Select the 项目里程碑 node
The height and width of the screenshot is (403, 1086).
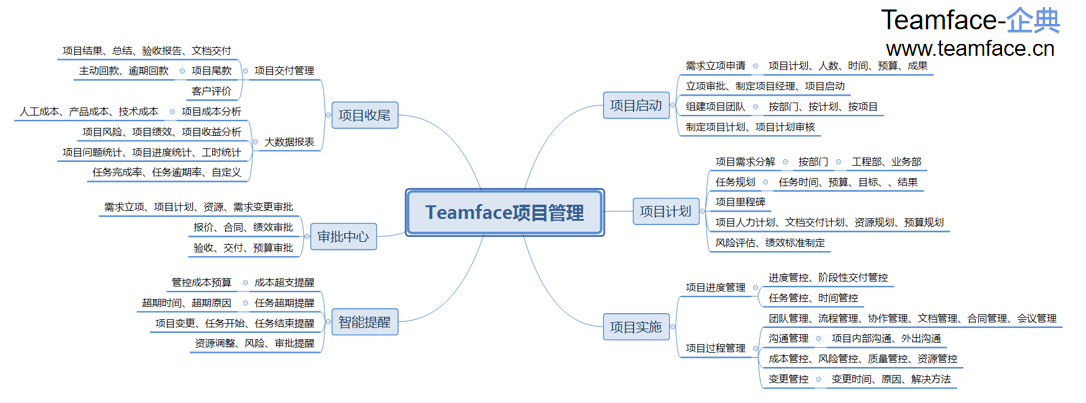tap(740, 202)
